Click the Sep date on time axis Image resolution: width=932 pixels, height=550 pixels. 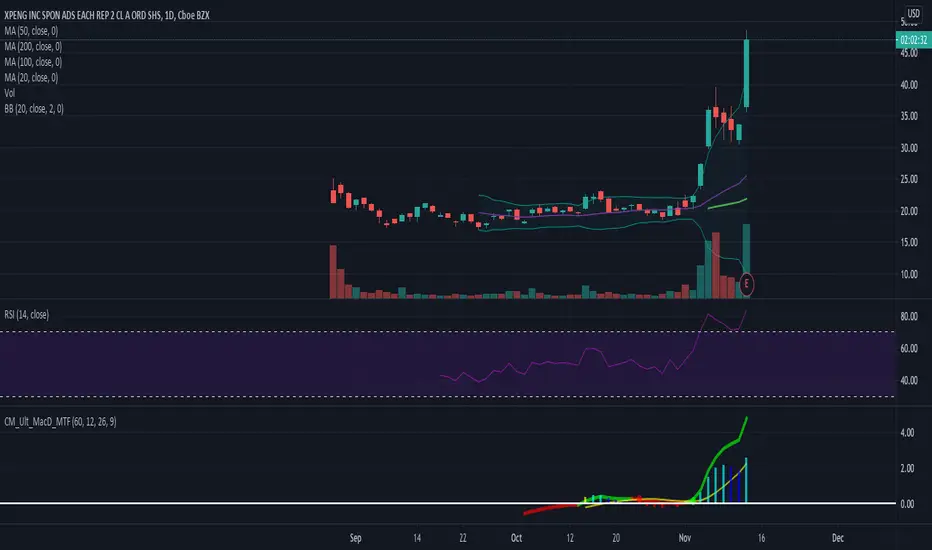pyautogui.click(x=355, y=538)
